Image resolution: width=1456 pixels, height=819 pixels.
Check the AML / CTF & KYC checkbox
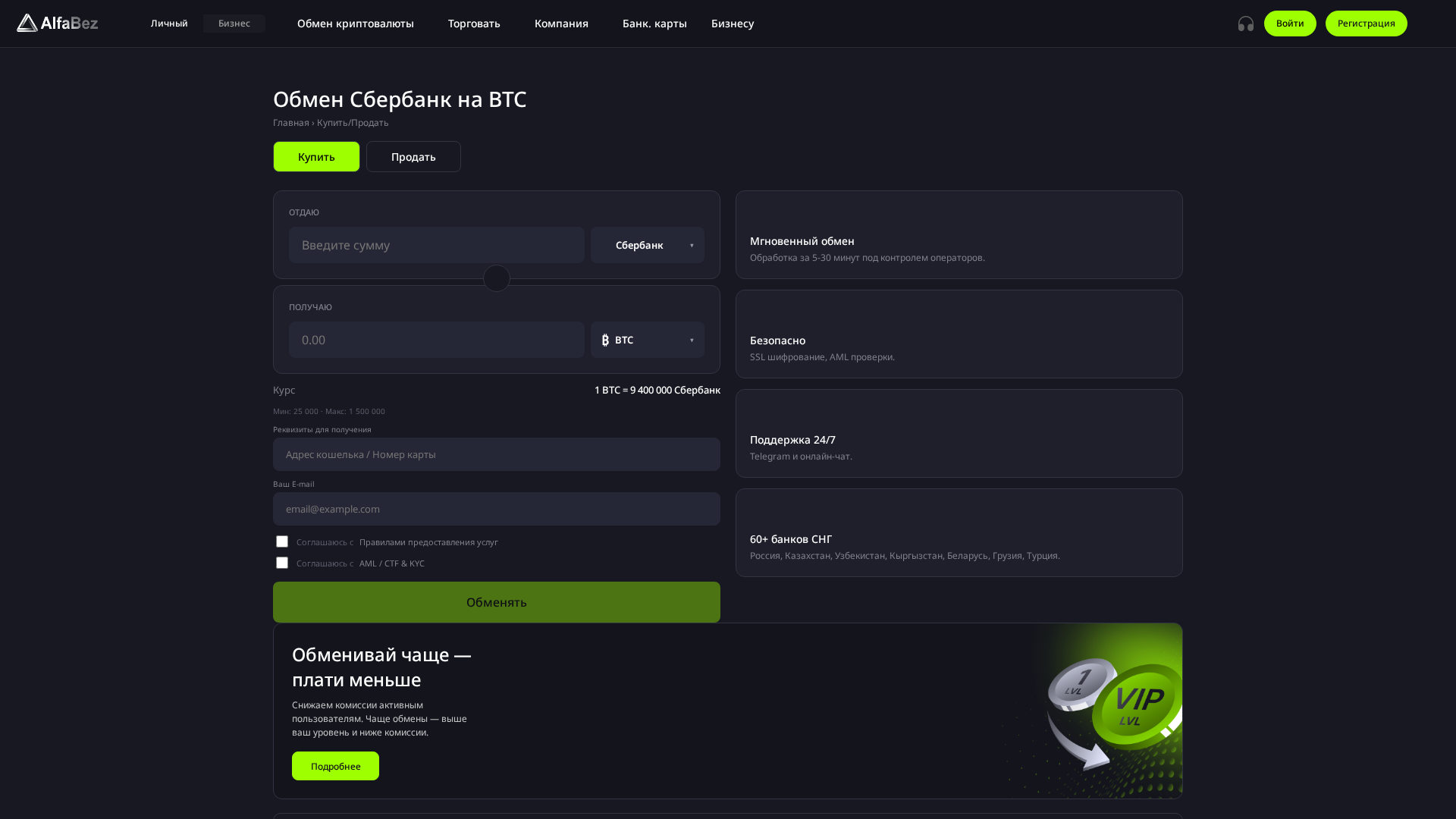pos(282,563)
